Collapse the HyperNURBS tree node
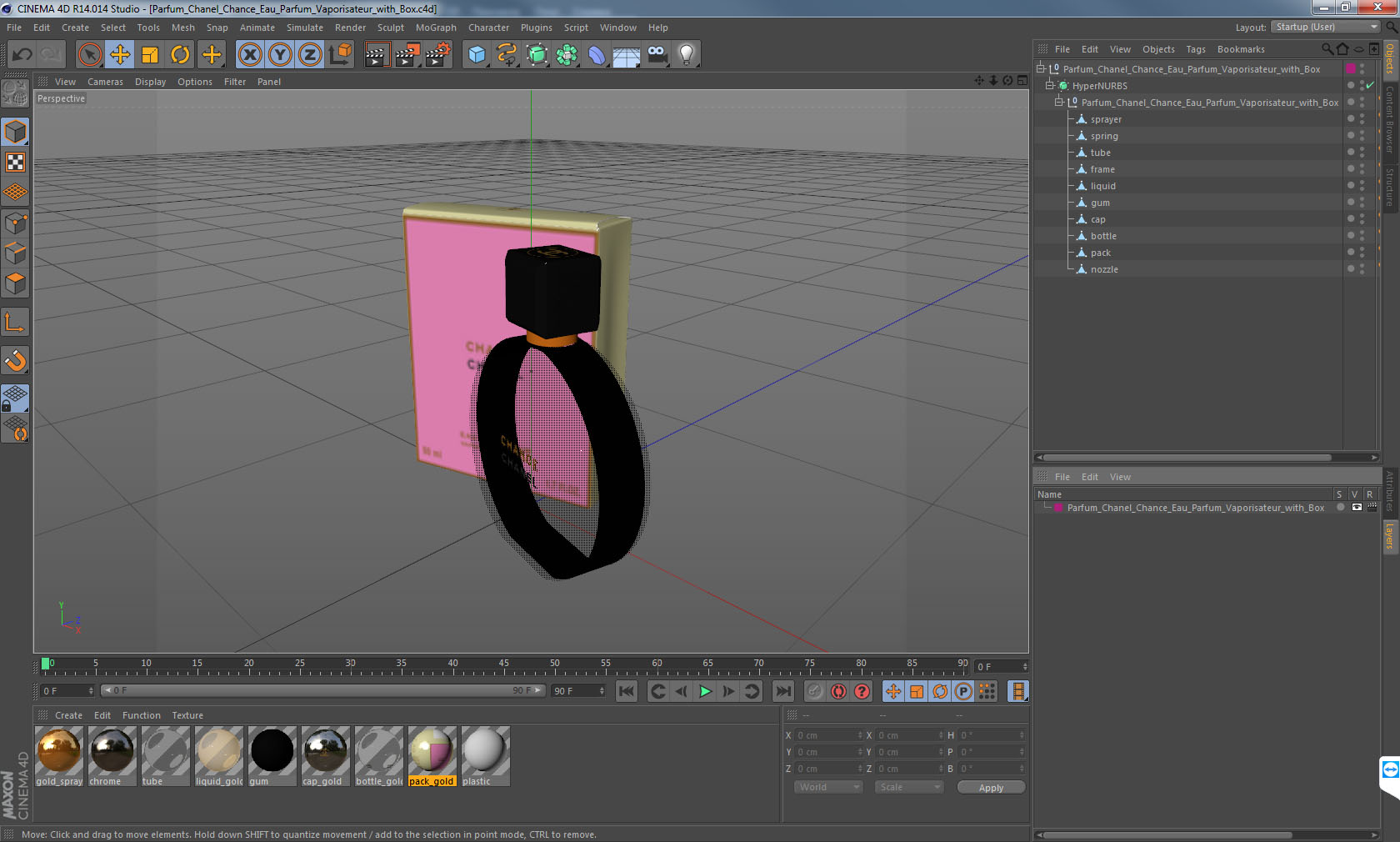This screenshot has width=1400, height=842. pos(1050,85)
